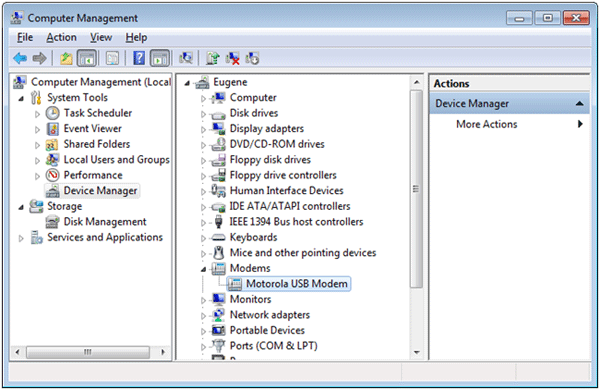The image size is (600, 390).
Task: Click the Up one level folder icon
Action: (66, 59)
